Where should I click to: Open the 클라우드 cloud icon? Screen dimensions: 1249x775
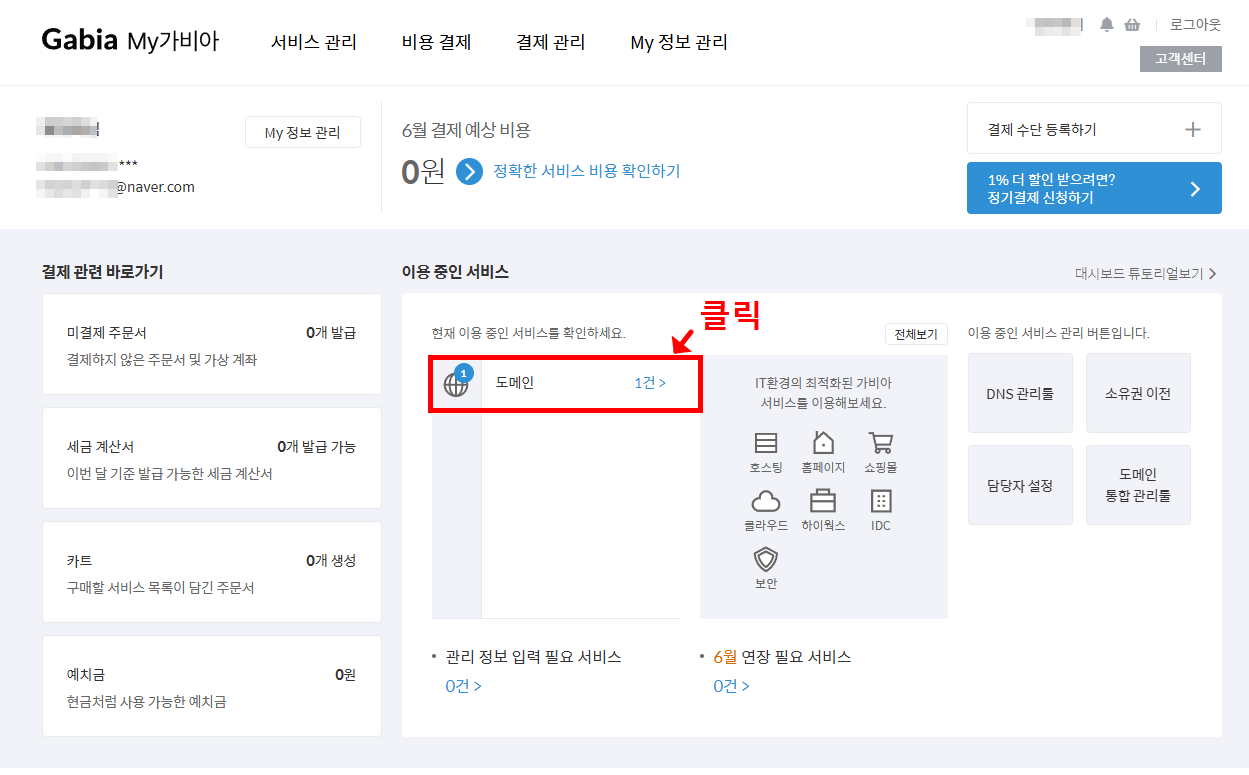(x=766, y=501)
